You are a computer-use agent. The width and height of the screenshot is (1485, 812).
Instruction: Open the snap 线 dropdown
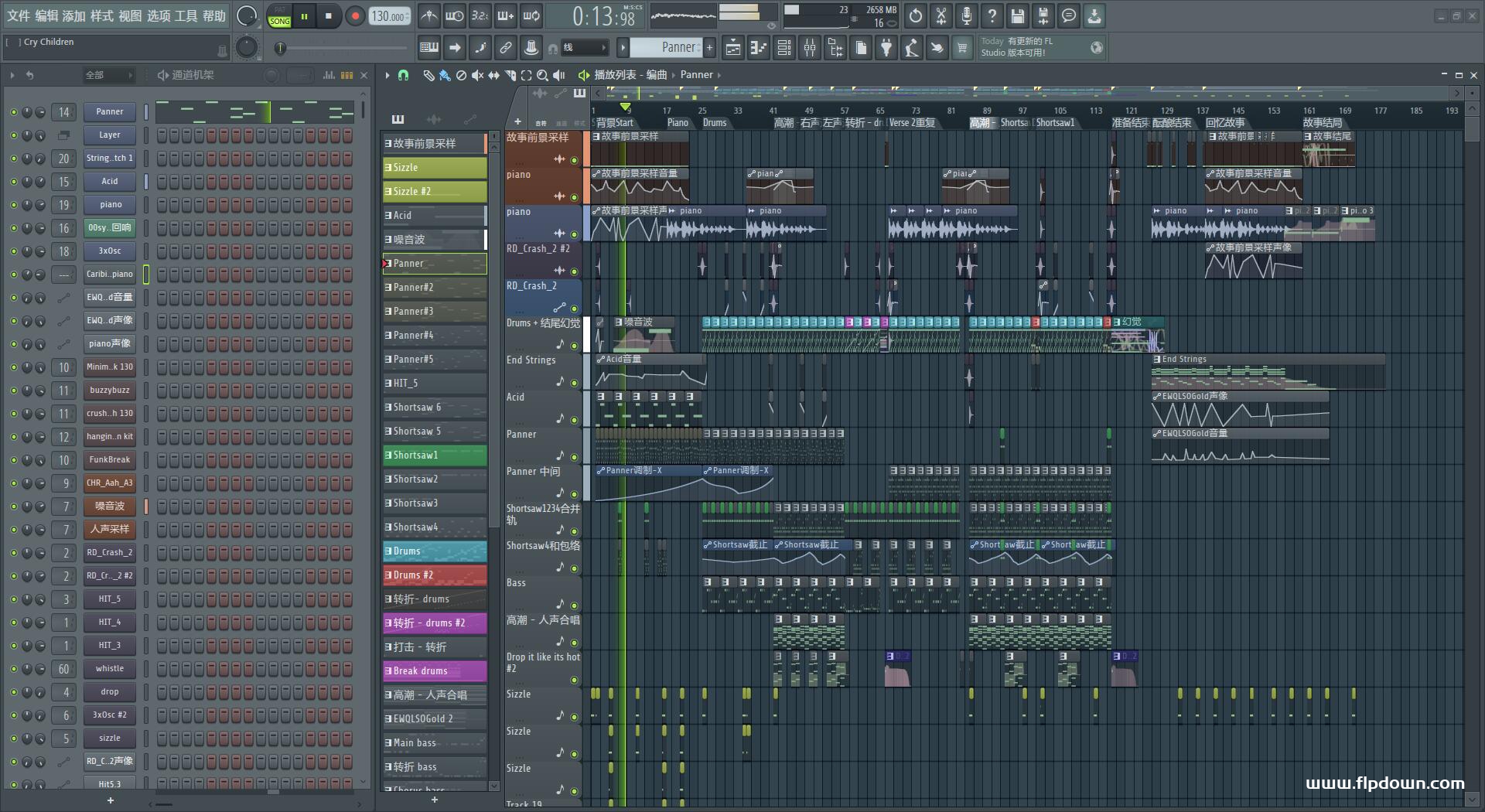[x=584, y=48]
